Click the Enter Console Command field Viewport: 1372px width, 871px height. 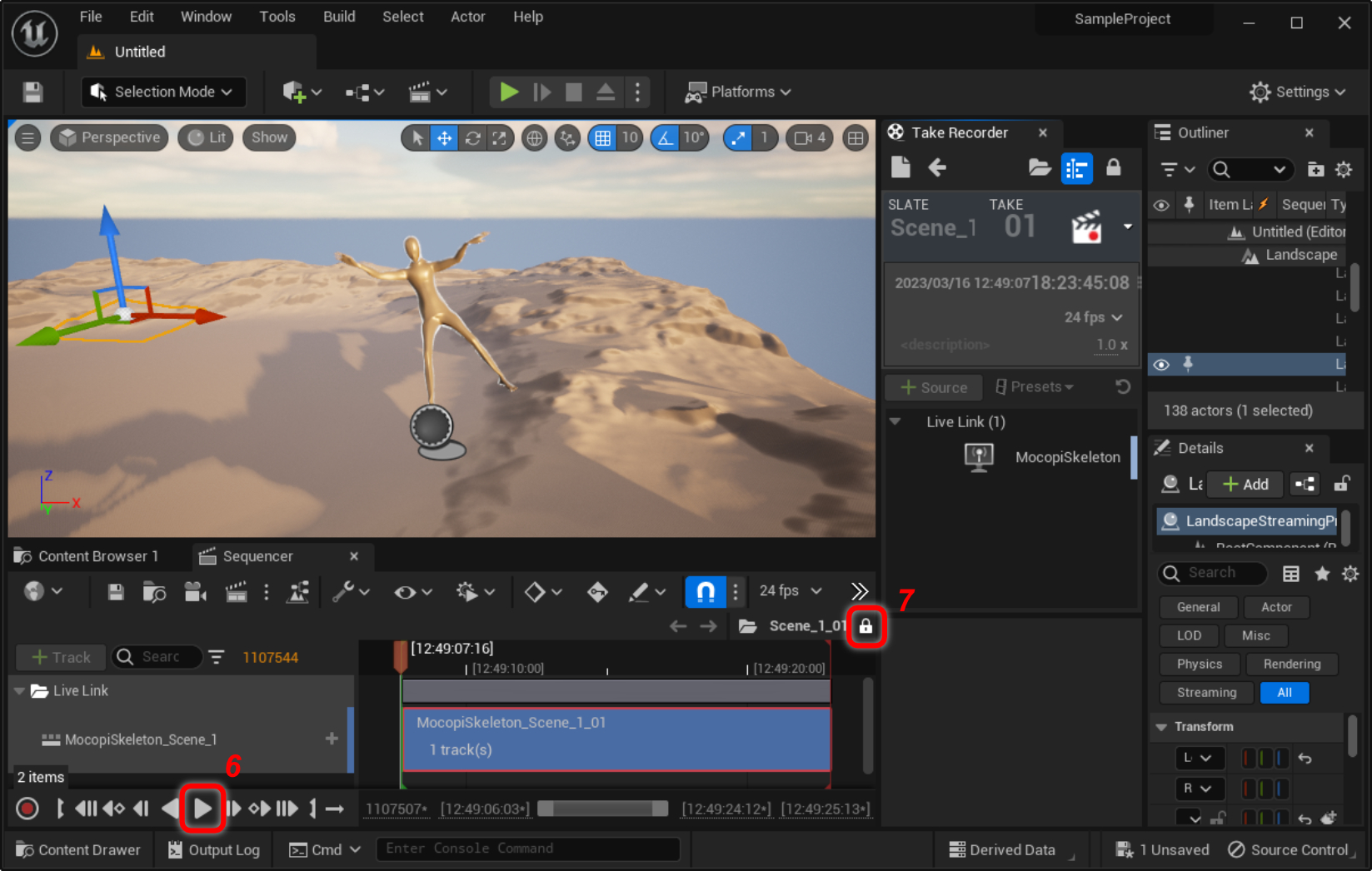[x=527, y=849]
